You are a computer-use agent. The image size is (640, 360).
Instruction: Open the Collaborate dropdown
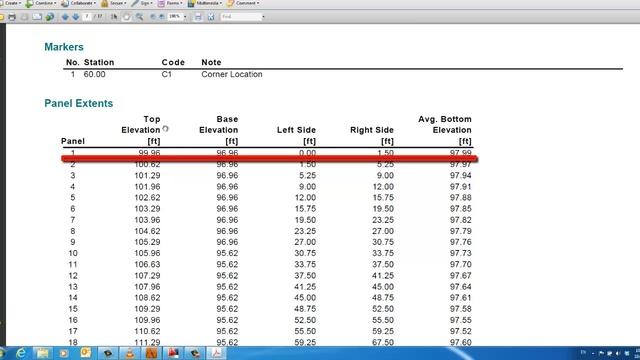(78, 3)
